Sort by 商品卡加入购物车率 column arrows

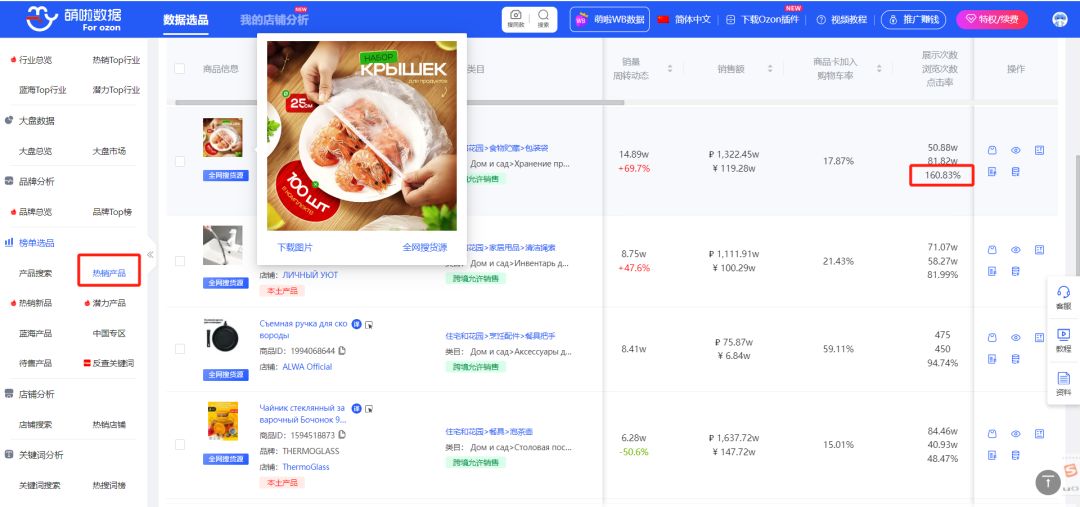click(879, 69)
